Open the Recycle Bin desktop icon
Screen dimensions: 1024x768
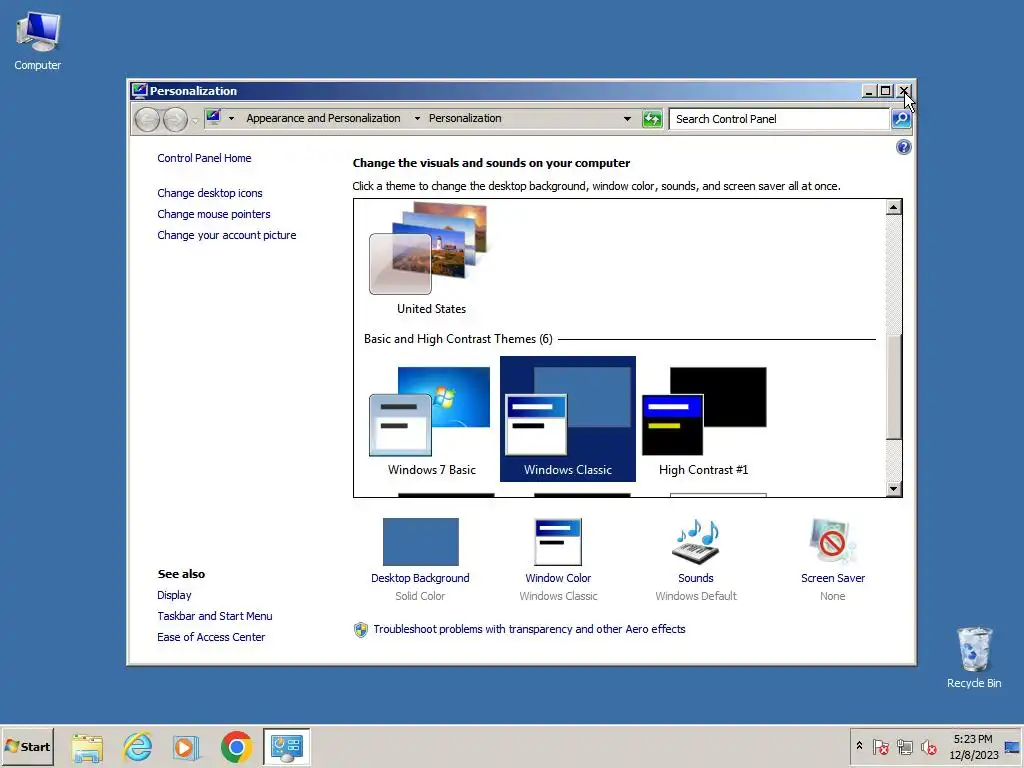coord(974,657)
